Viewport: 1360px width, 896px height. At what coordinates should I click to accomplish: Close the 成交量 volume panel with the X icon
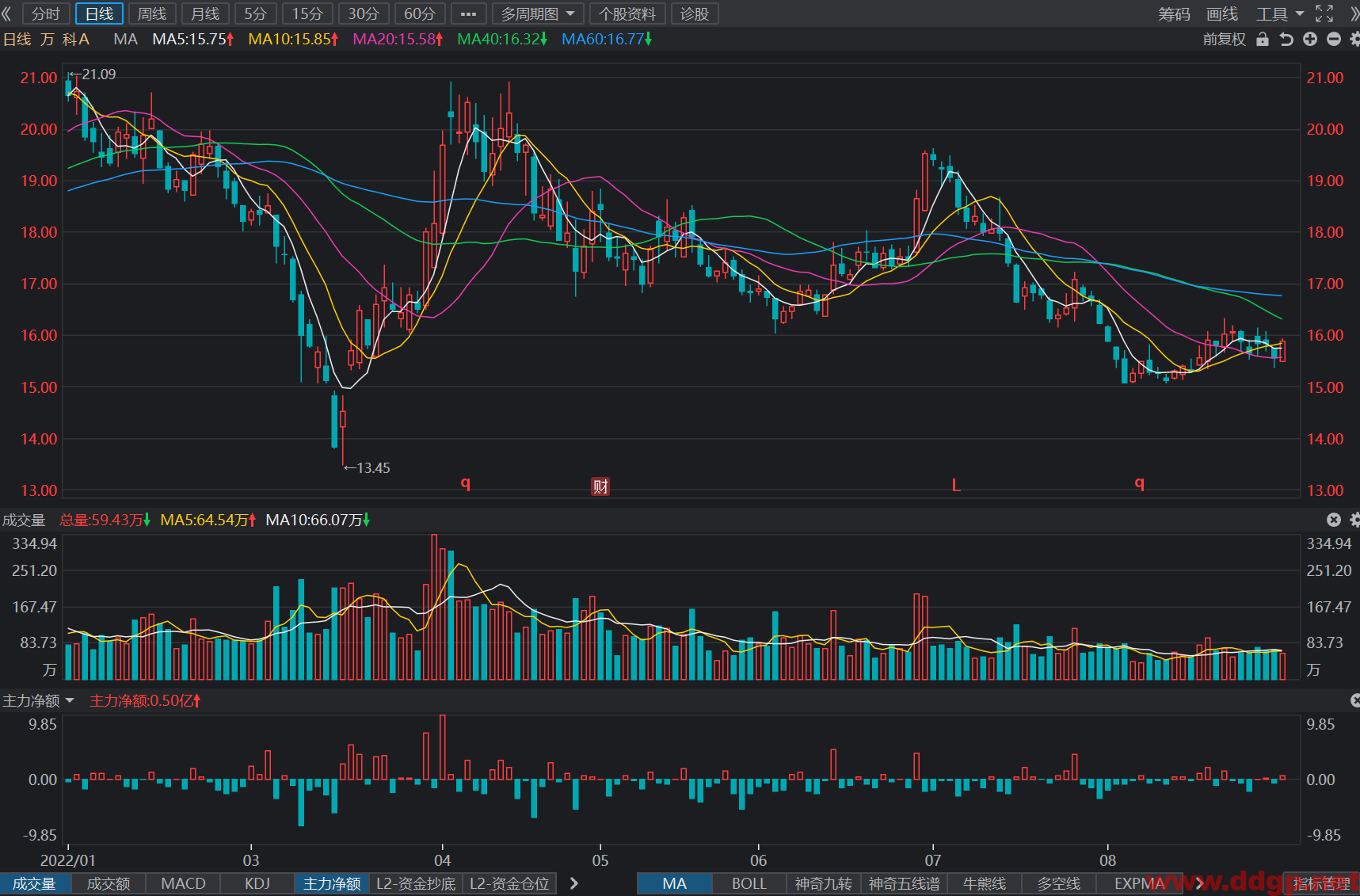coord(1334,520)
